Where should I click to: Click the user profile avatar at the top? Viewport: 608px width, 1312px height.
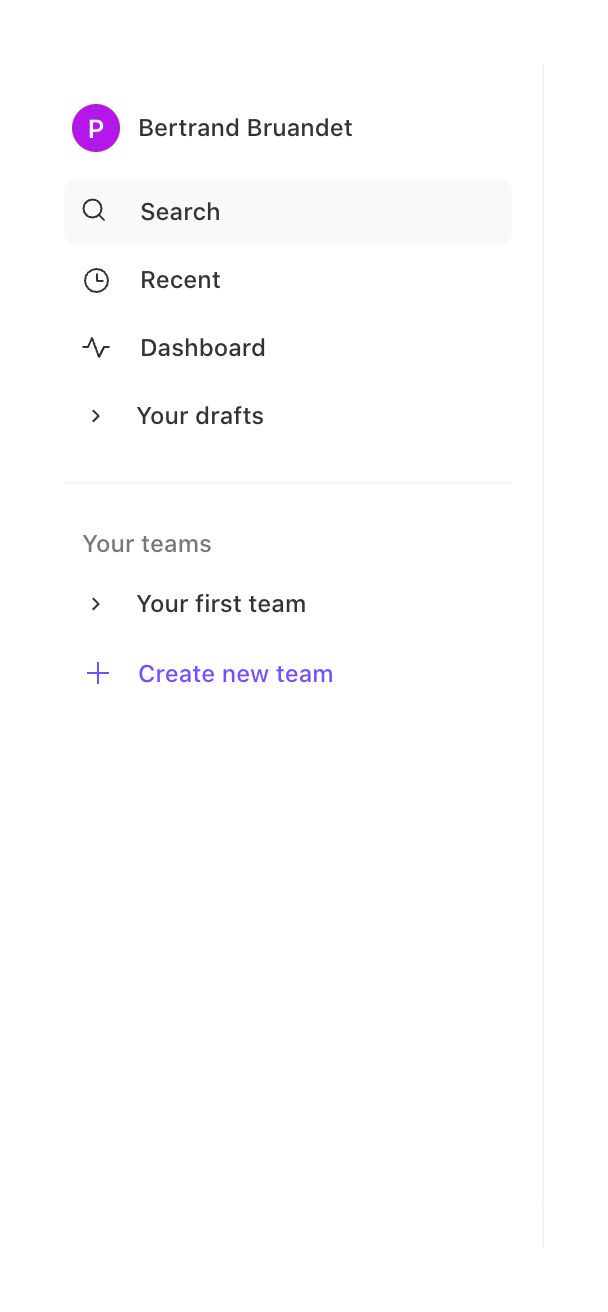pos(95,127)
